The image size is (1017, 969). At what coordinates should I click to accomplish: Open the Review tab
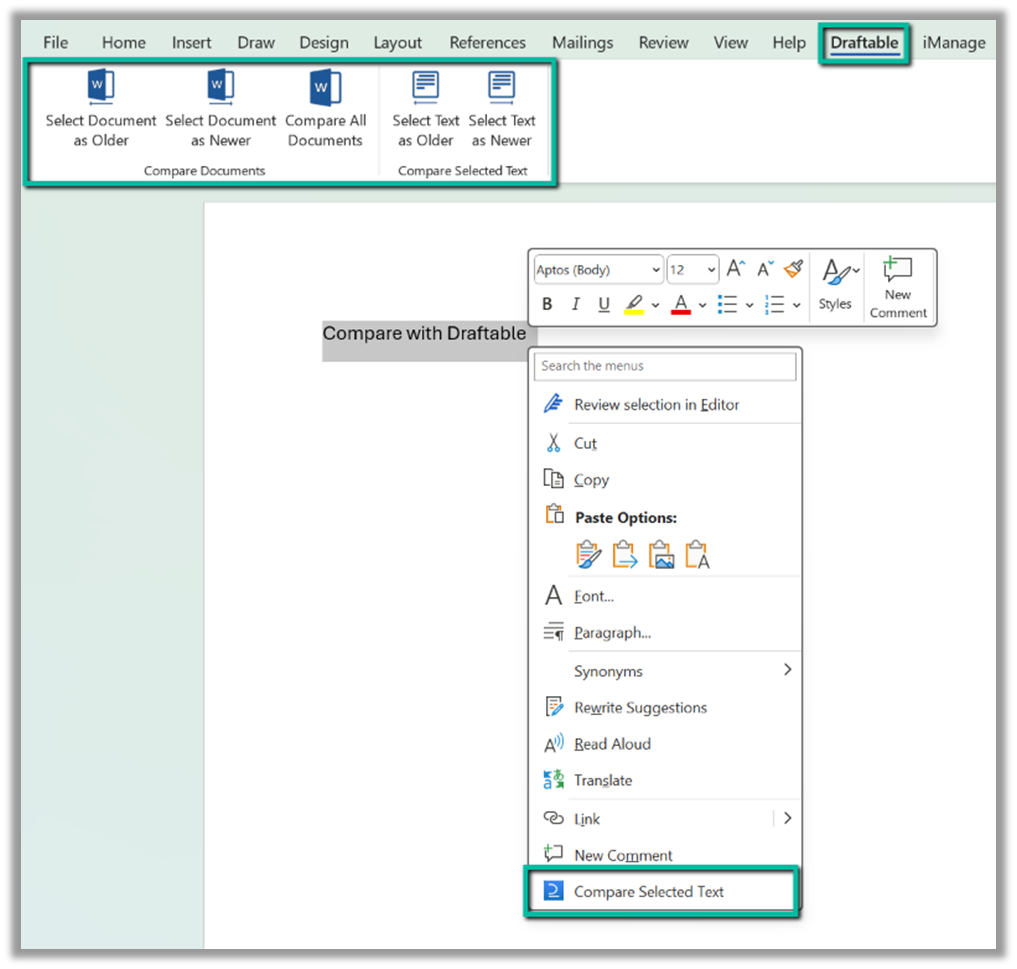coord(663,42)
